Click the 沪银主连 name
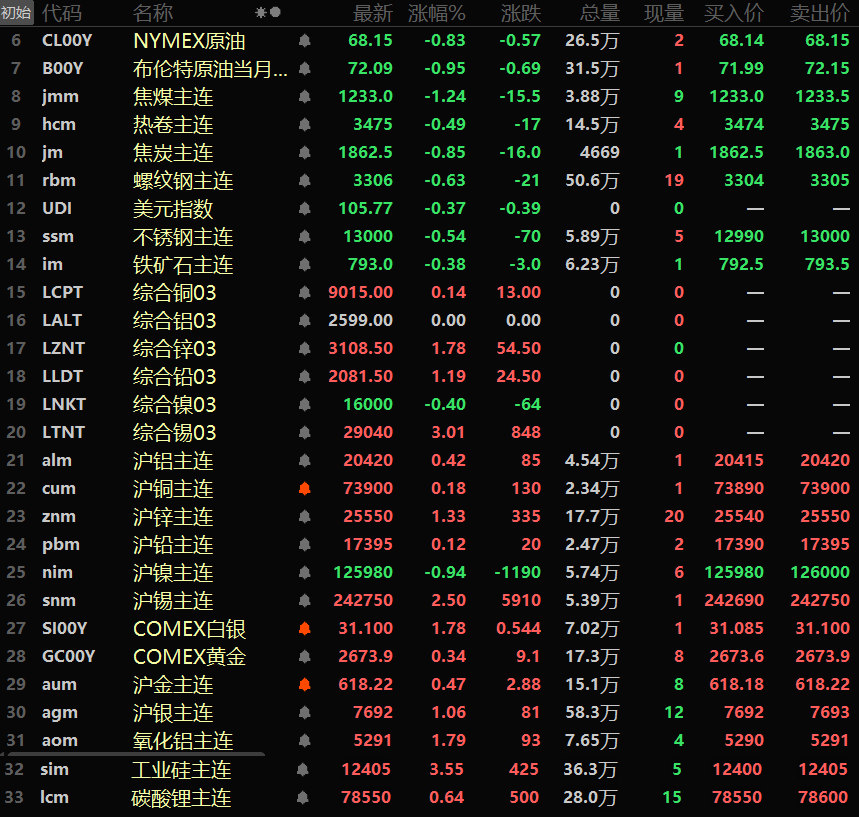The width and height of the screenshot is (859, 817). 173,713
